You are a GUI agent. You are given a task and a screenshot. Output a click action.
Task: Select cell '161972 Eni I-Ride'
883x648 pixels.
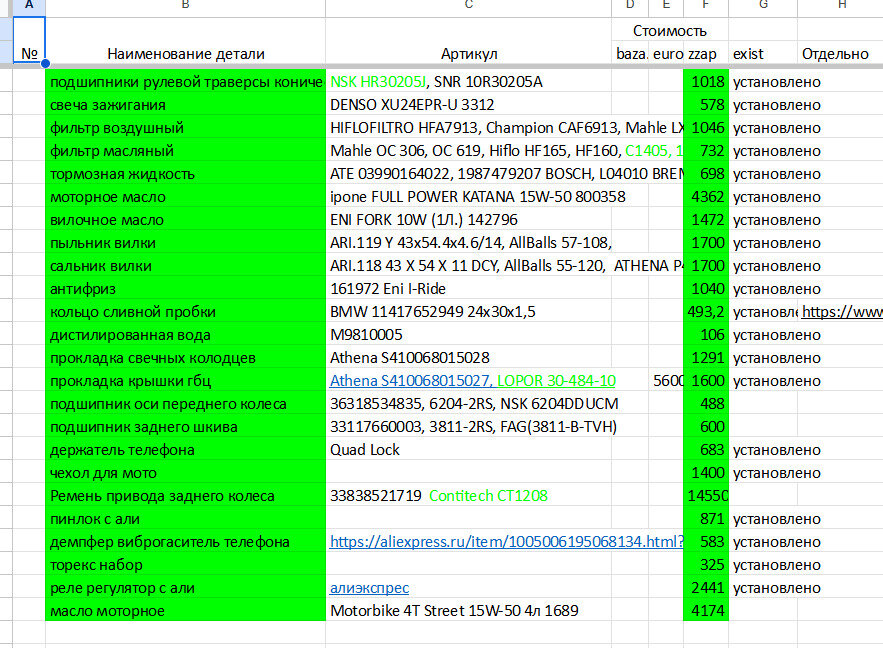469,289
